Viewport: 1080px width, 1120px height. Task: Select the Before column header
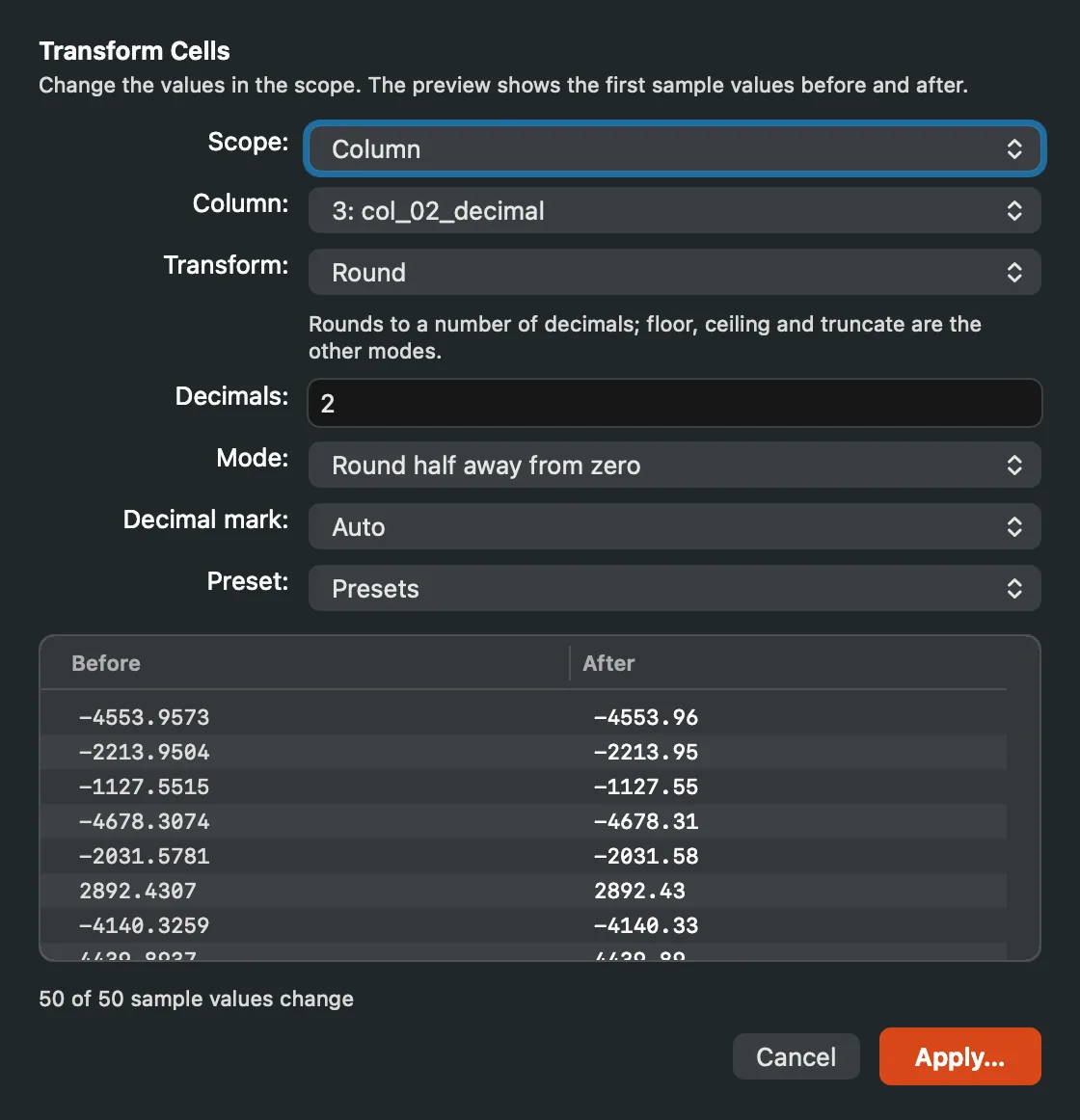[x=106, y=663]
